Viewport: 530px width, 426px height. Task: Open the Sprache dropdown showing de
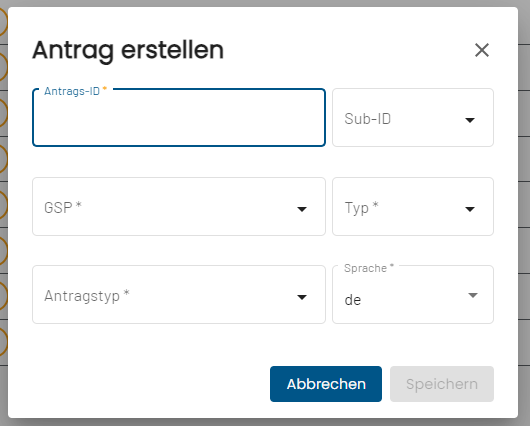413,294
